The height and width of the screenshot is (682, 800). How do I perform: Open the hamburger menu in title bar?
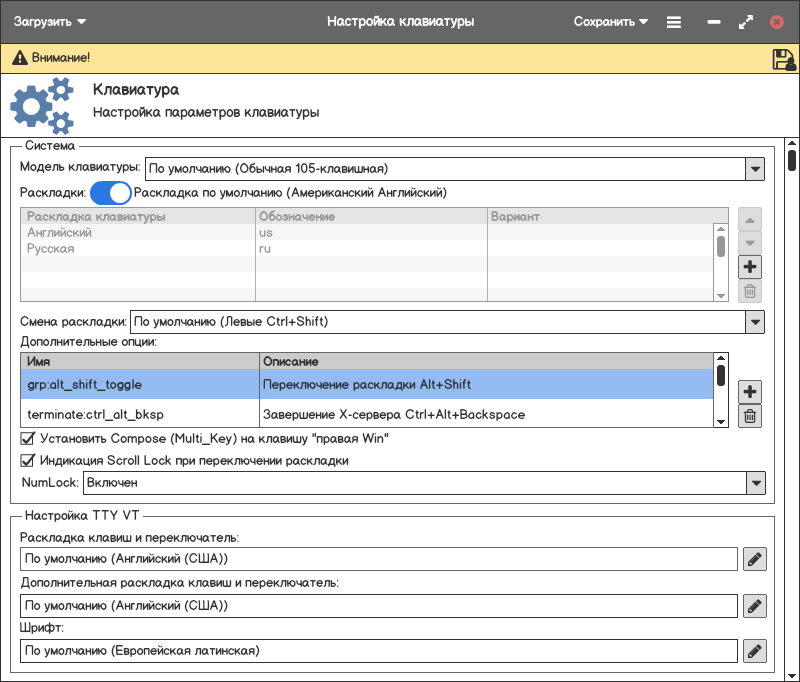tap(674, 21)
